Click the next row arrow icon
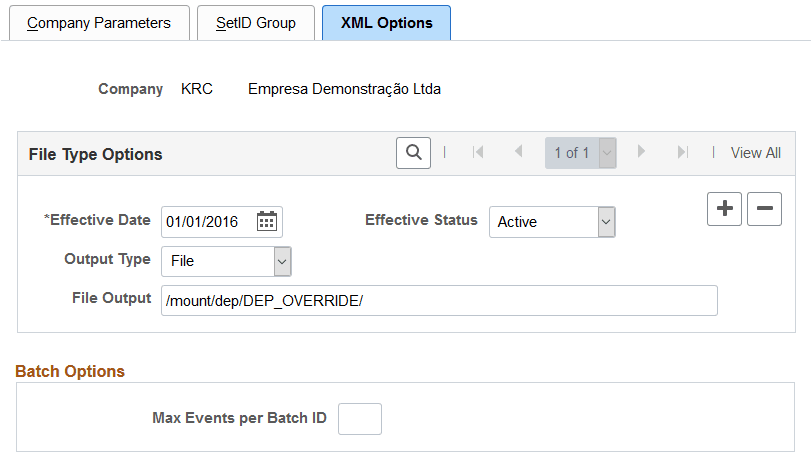 641,153
